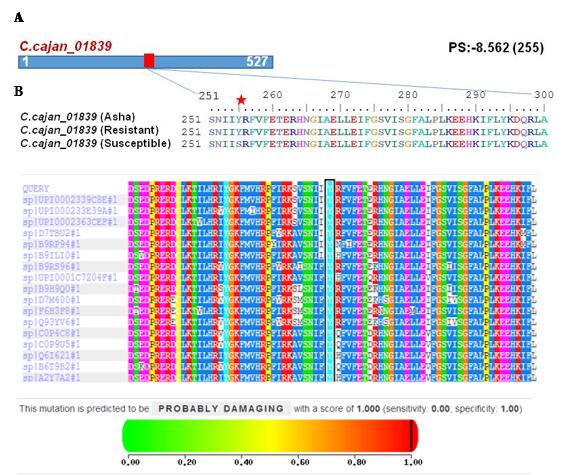
Task: Click the 270 ruler position label
Action: (x=340, y=95)
